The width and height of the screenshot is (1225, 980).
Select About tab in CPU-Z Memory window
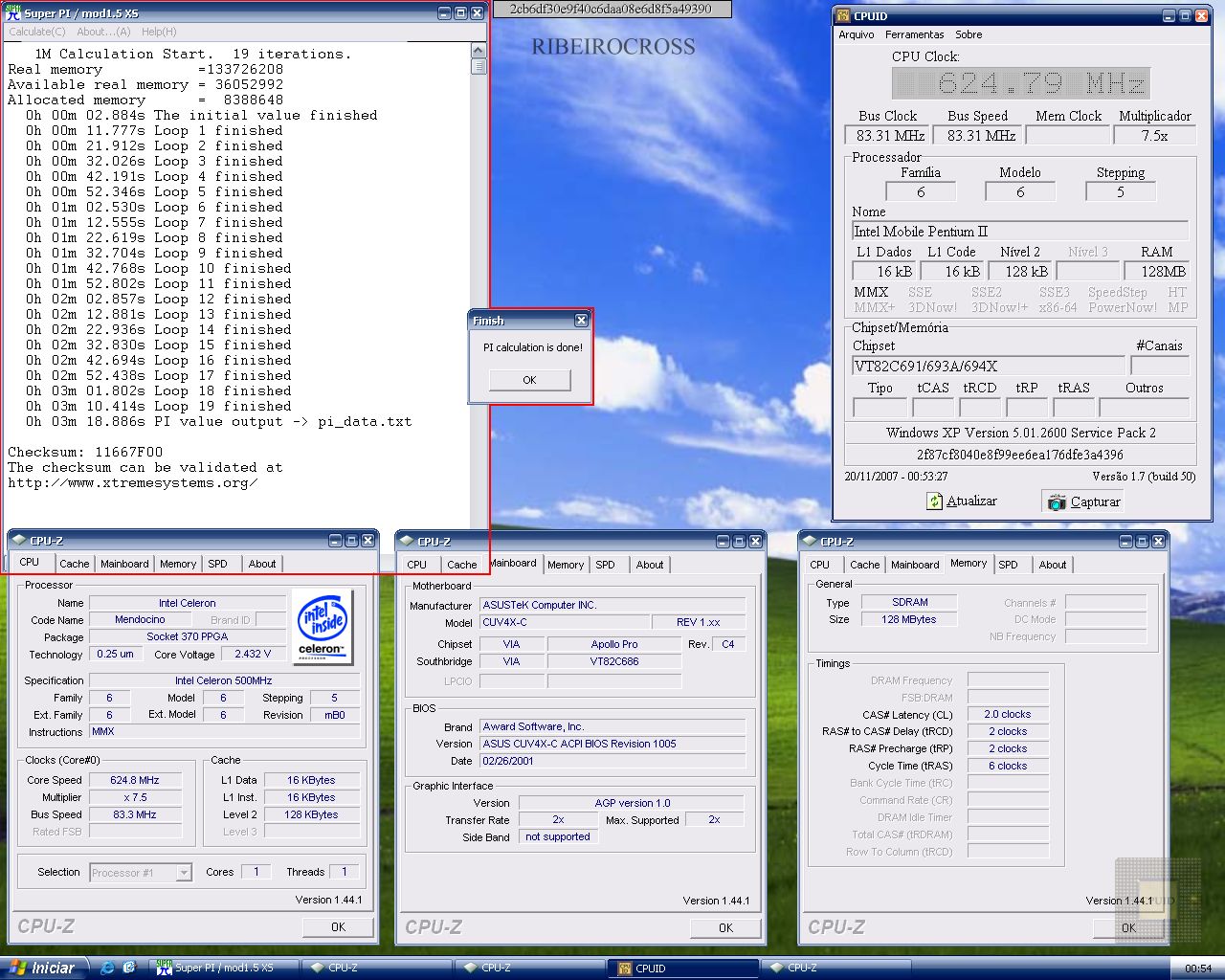click(x=1053, y=565)
